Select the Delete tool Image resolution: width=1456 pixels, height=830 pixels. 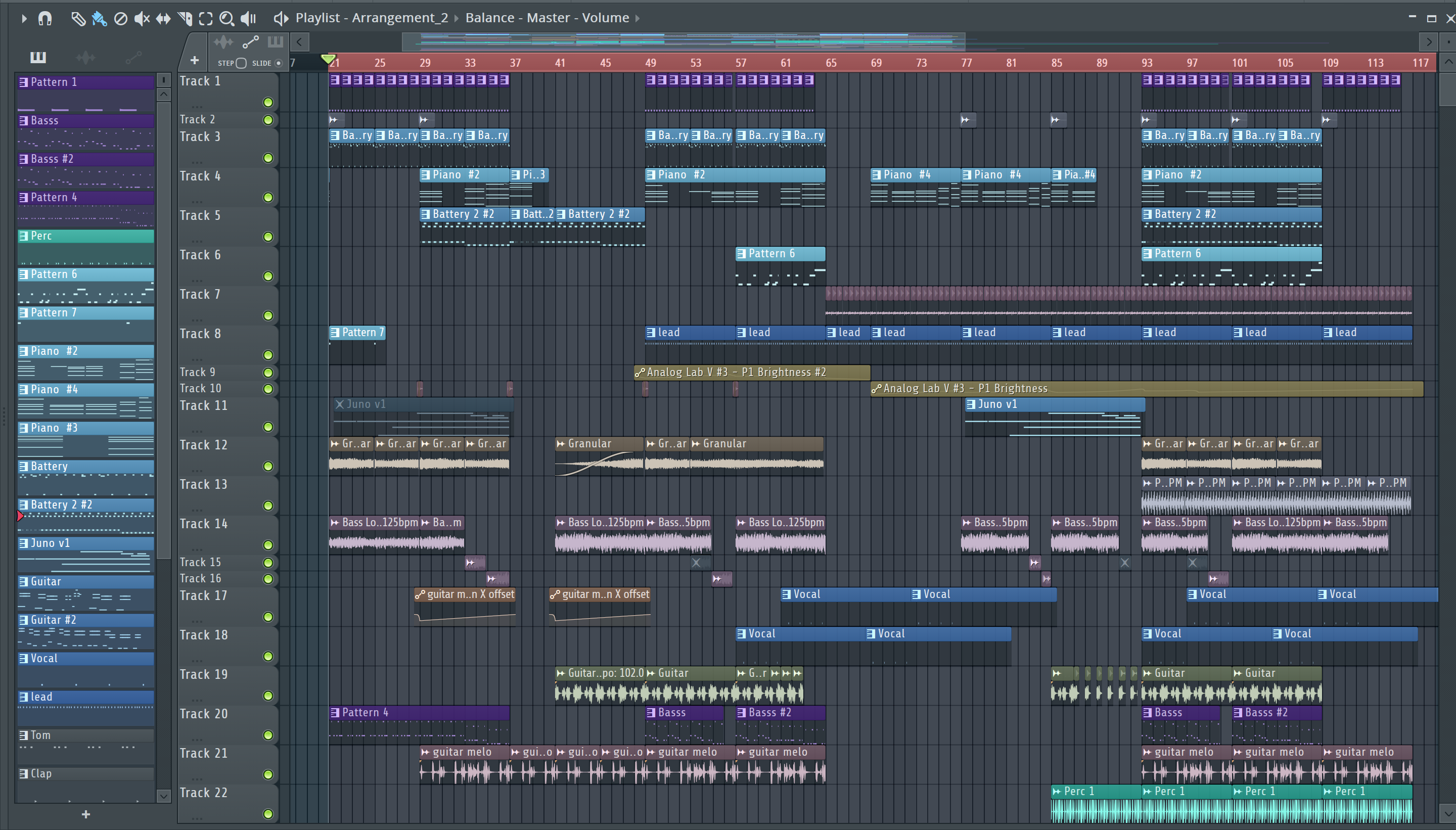(x=120, y=19)
